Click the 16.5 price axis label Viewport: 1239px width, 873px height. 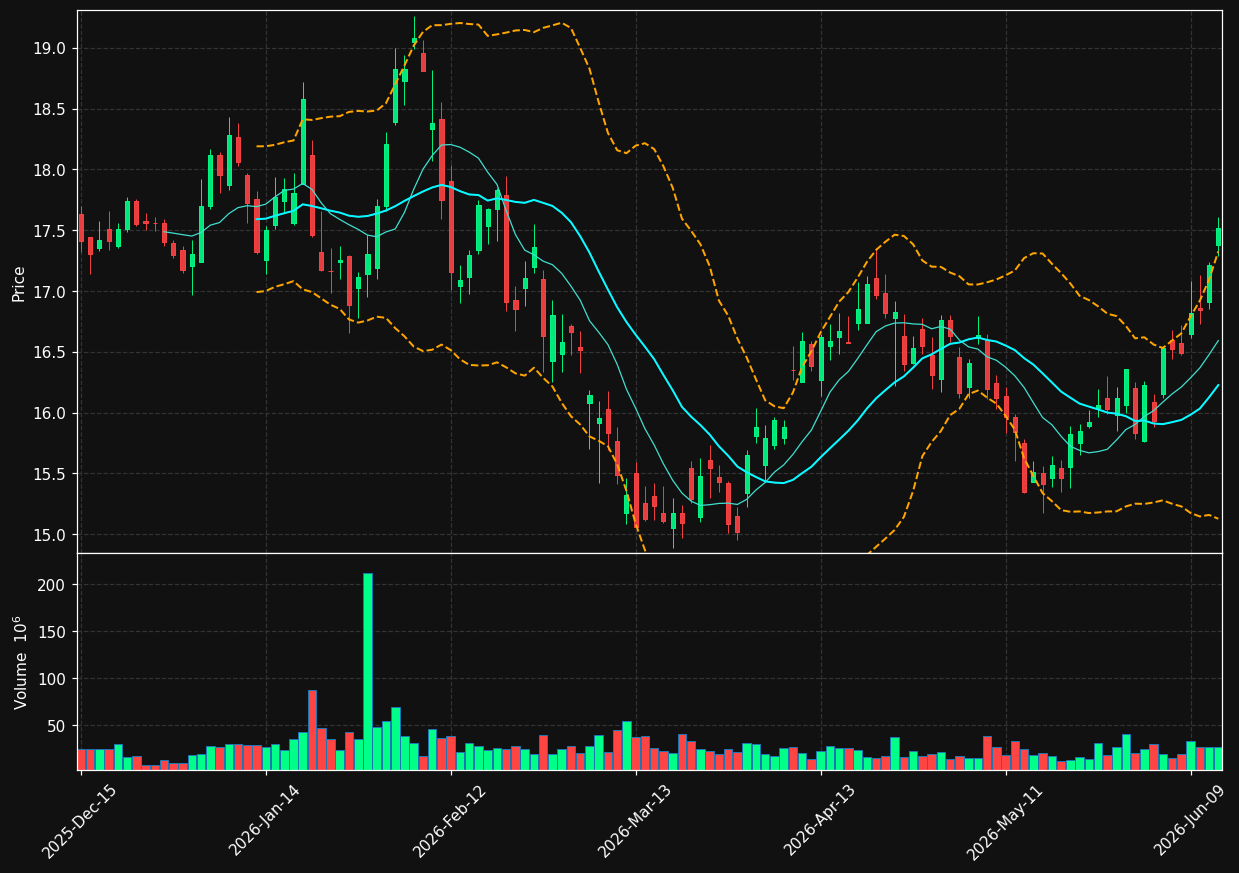[x=50, y=353]
